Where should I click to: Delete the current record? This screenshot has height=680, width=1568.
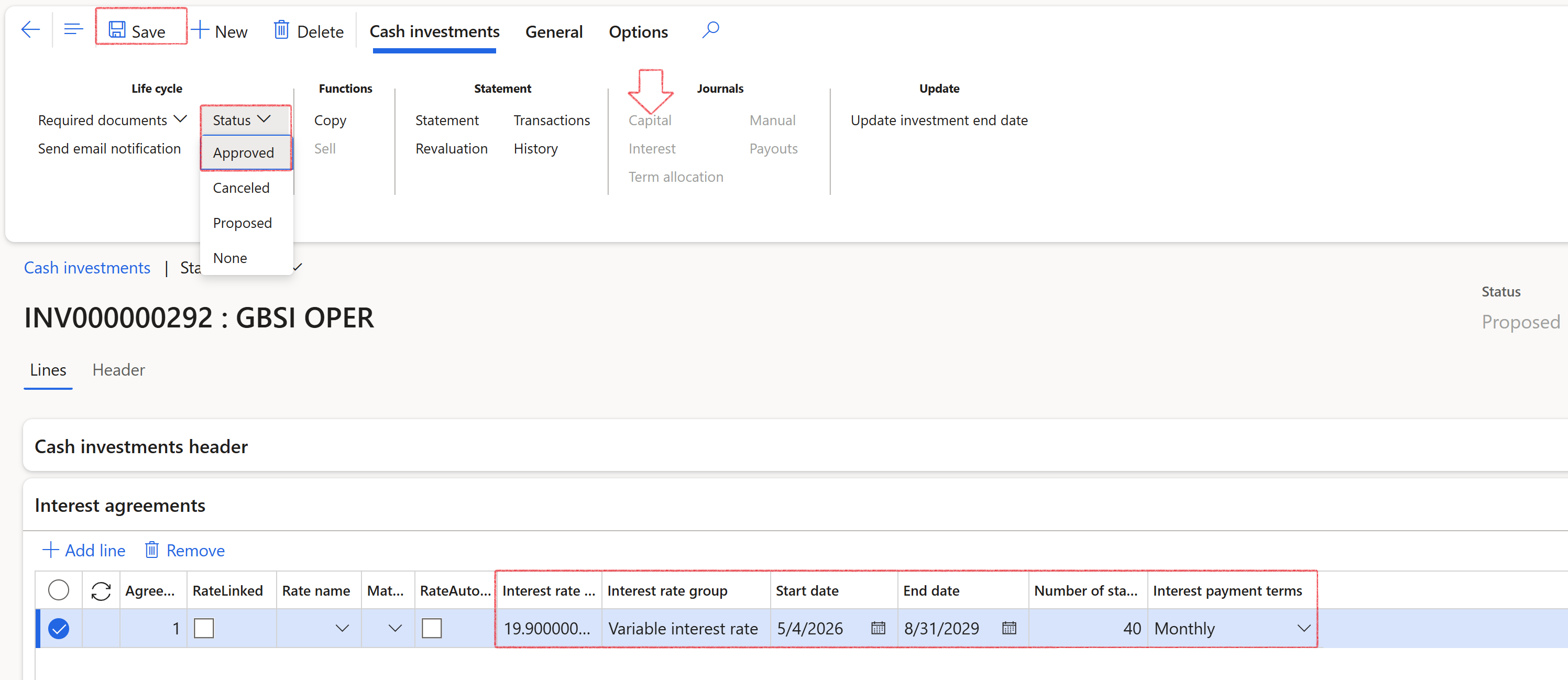tap(309, 31)
